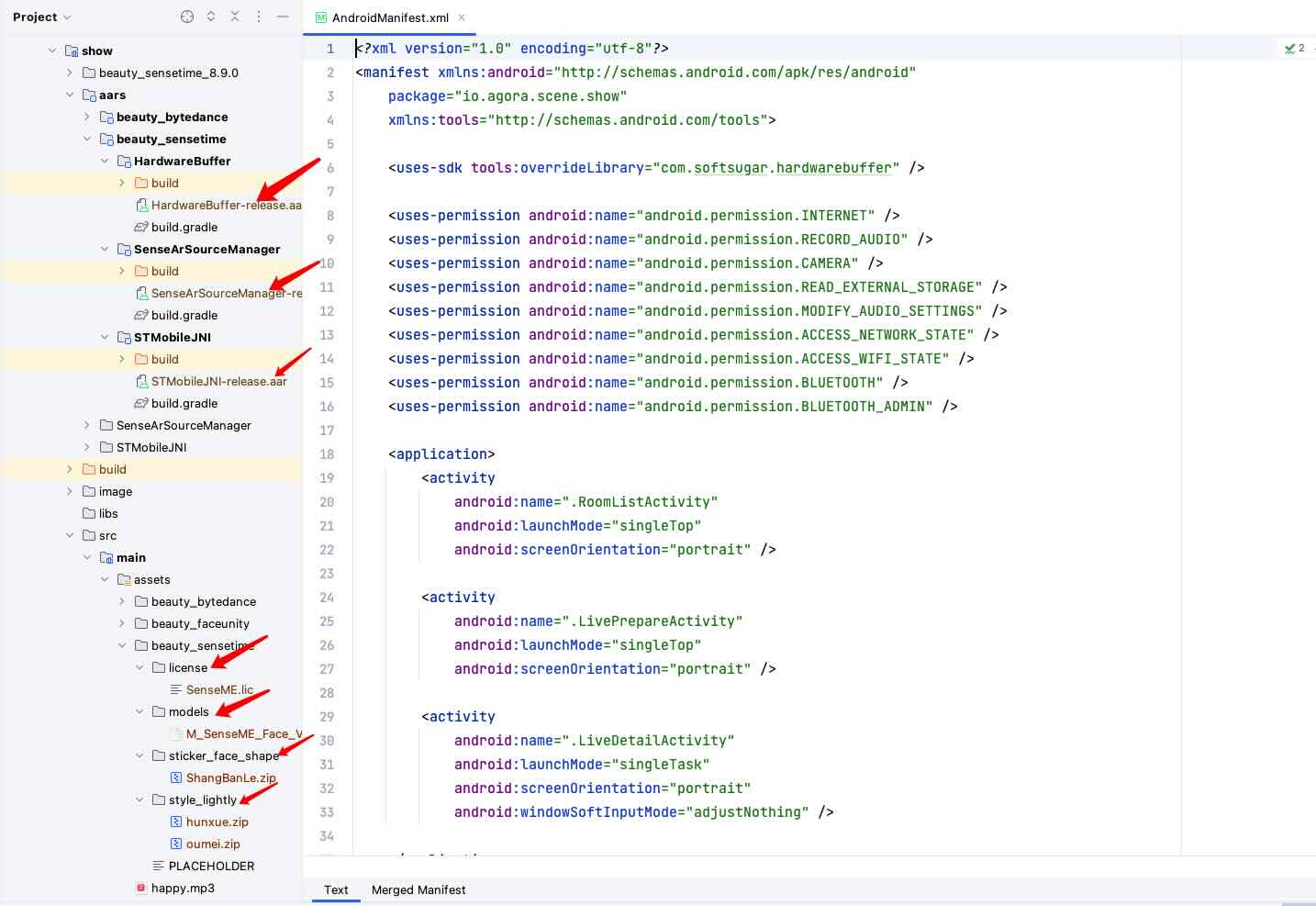The width and height of the screenshot is (1316, 906).
Task: Select the PLACEHOLDER file
Action: [x=211, y=866]
